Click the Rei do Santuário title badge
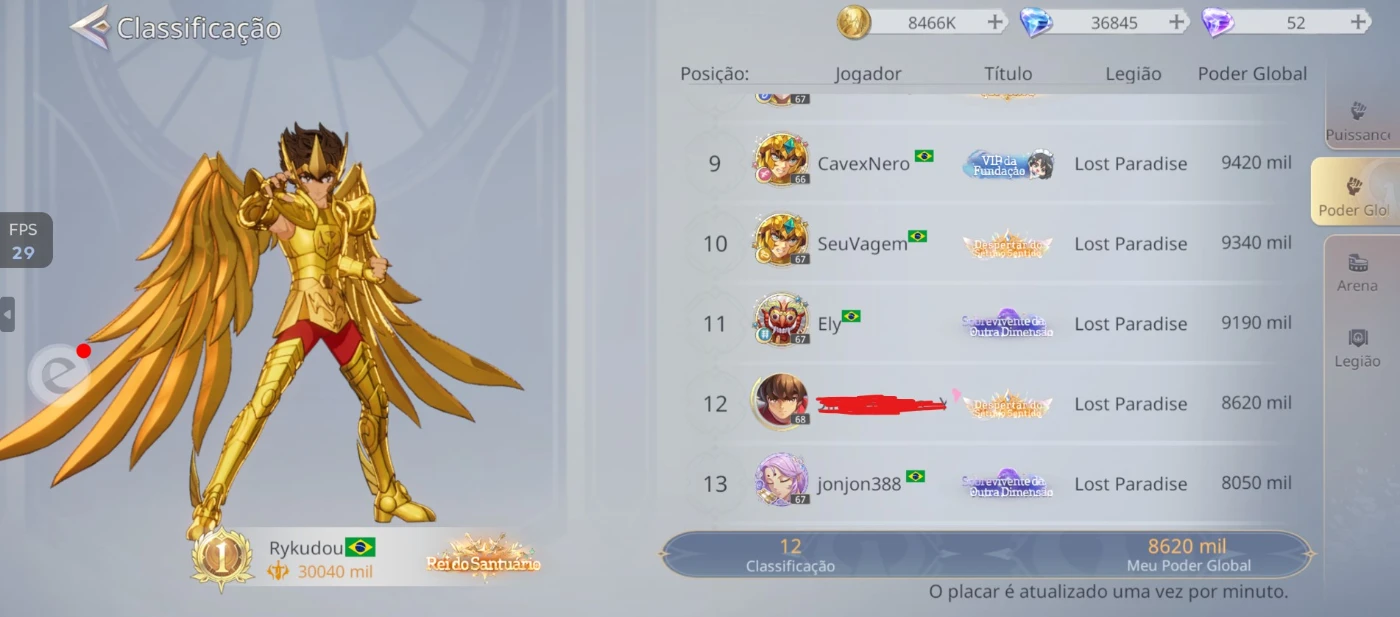Viewport: 1400px width, 617px height. click(x=484, y=559)
